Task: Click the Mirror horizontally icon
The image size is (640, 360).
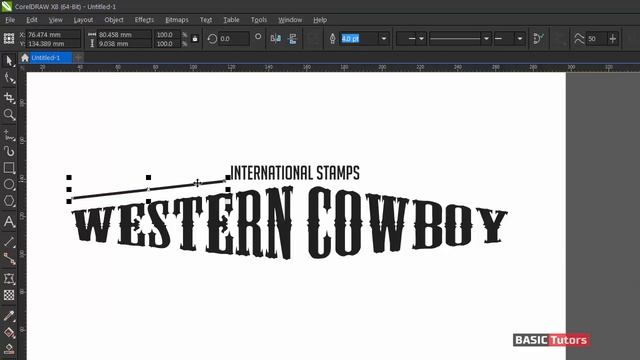Action: click(276, 39)
